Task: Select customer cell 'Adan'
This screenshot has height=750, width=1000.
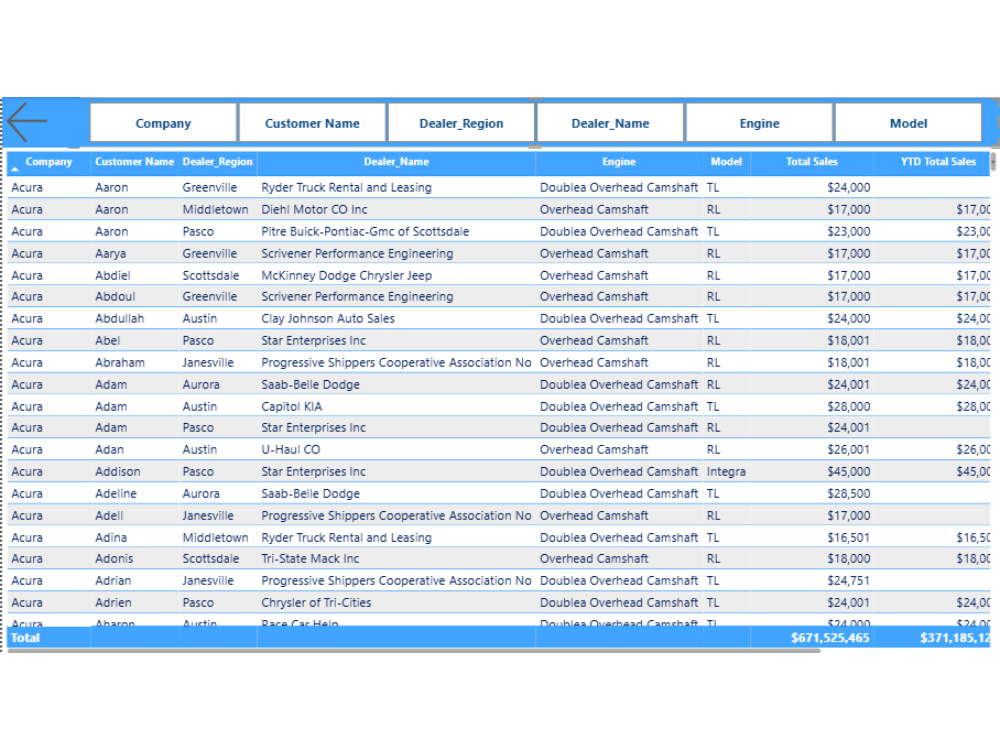Action: [110, 450]
